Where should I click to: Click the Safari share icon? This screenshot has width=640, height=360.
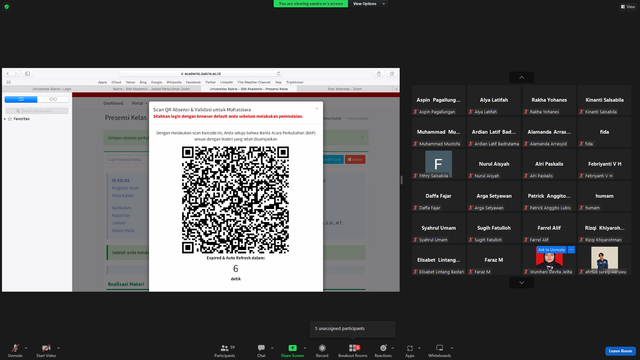click(379, 73)
